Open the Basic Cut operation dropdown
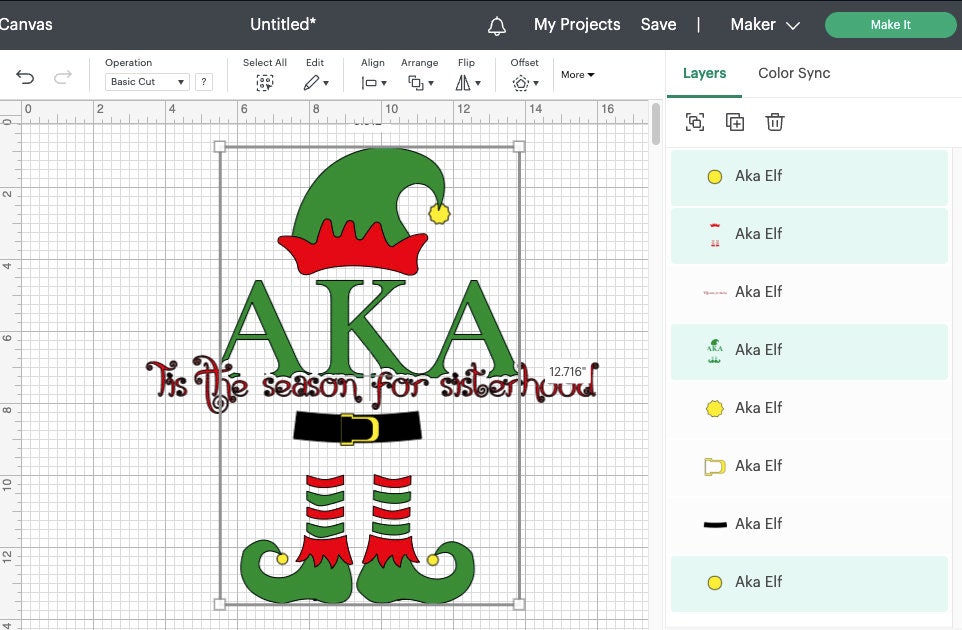This screenshot has width=962, height=630. pyautogui.click(x=146, y=81)
